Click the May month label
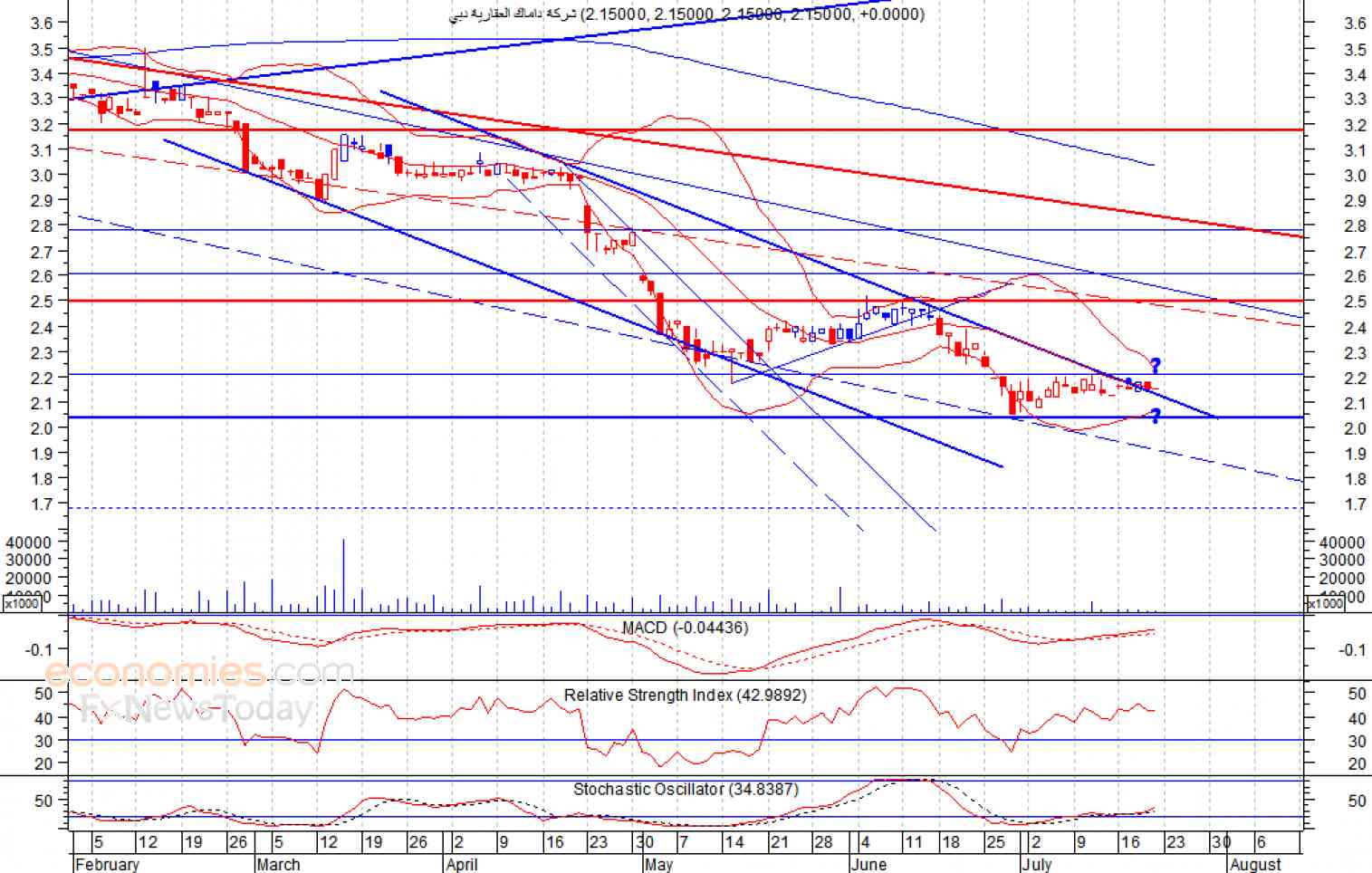 click(x=658, y=864)
